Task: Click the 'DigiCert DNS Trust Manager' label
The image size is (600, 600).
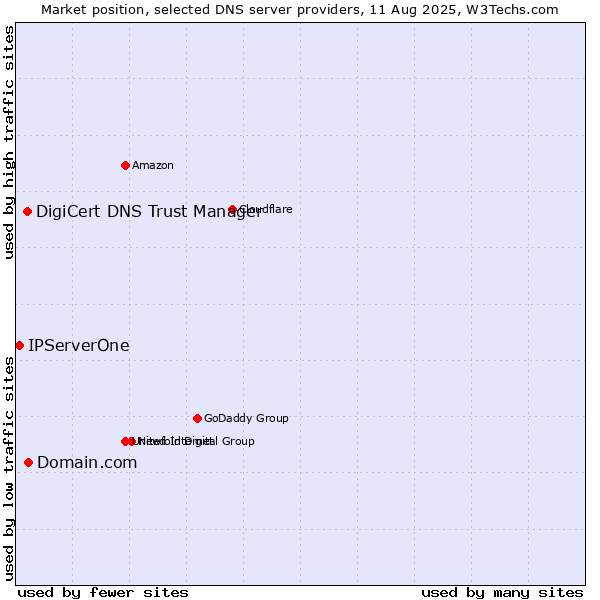Action: pos(149,212)
